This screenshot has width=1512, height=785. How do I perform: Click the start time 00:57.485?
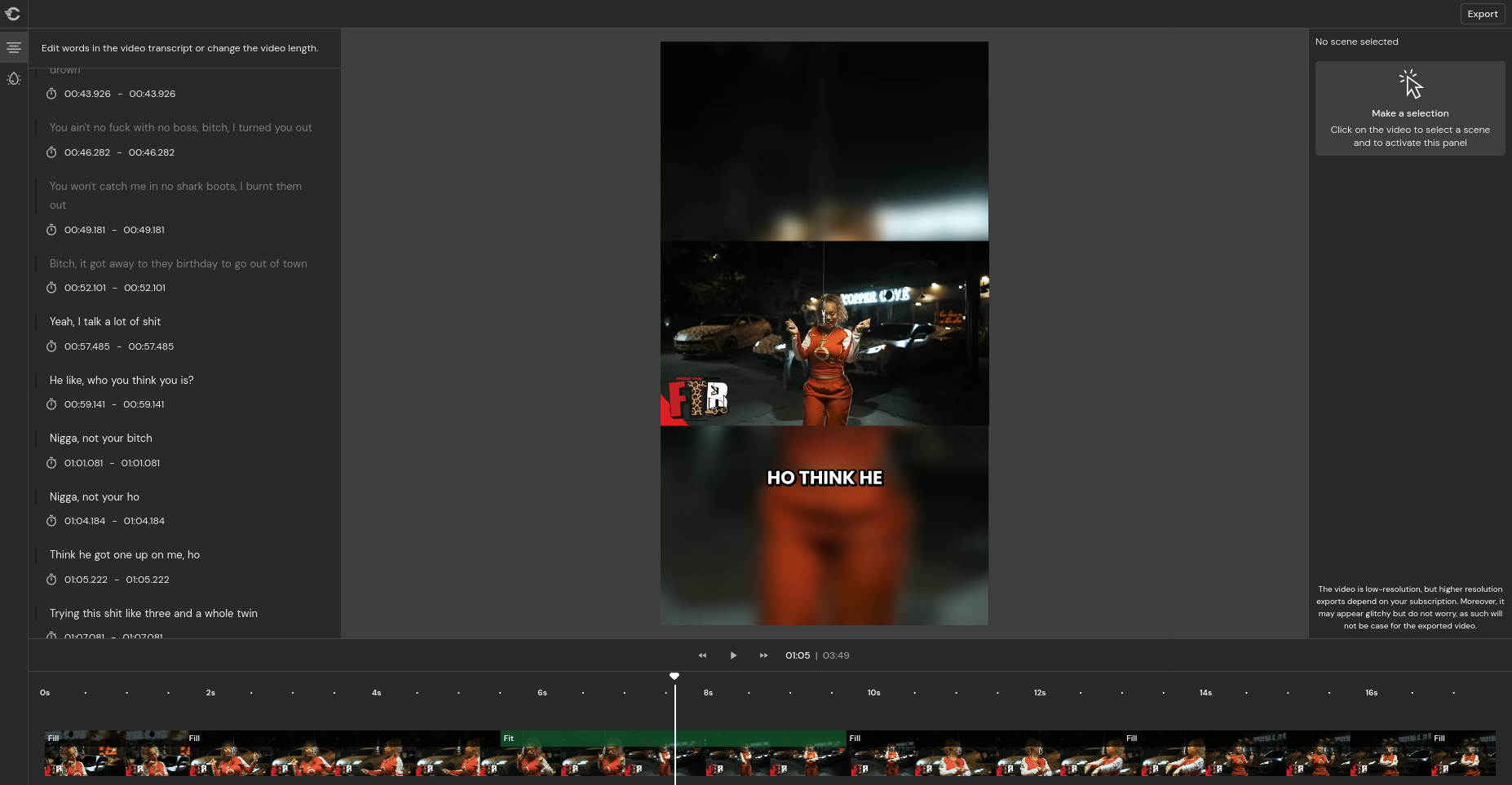(x=87, y=346)
